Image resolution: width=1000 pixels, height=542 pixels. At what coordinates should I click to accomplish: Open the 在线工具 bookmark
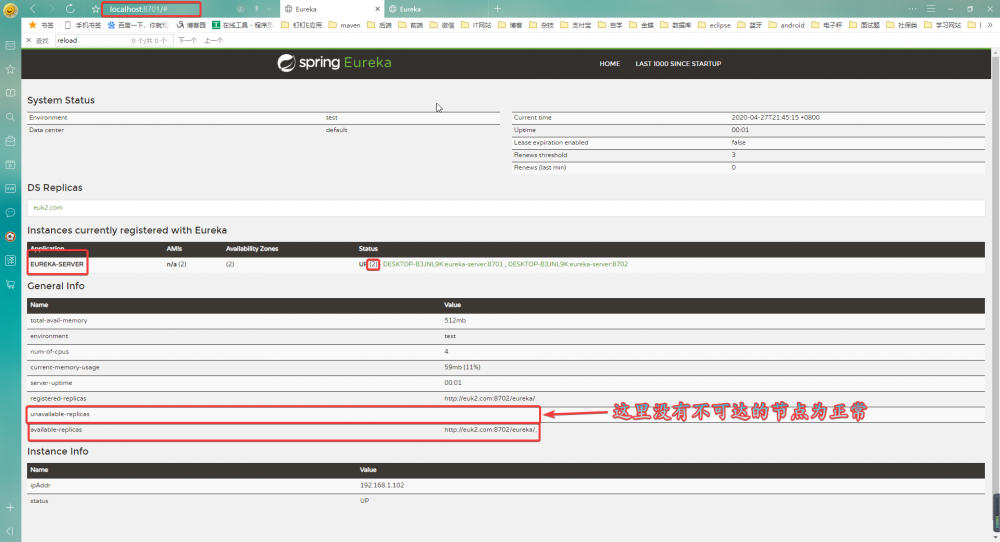242,25
